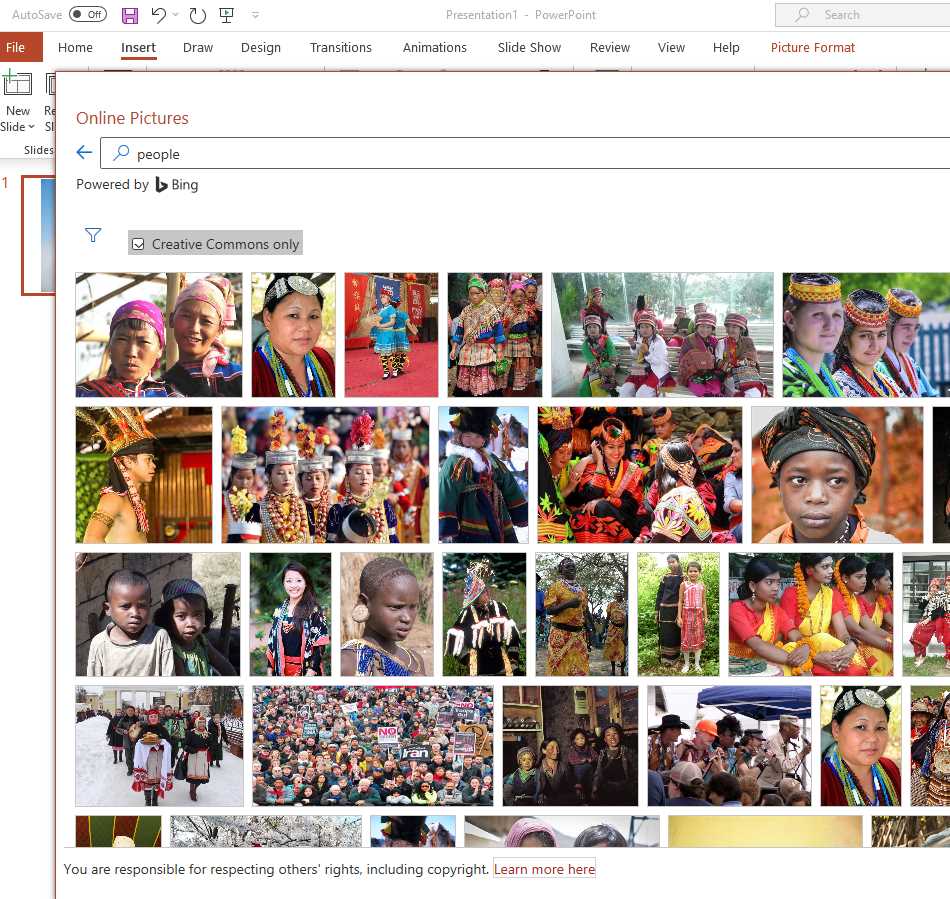Save the presentation using the Save icon
This screenshot has height=899, width=950.
pos(129,14)
